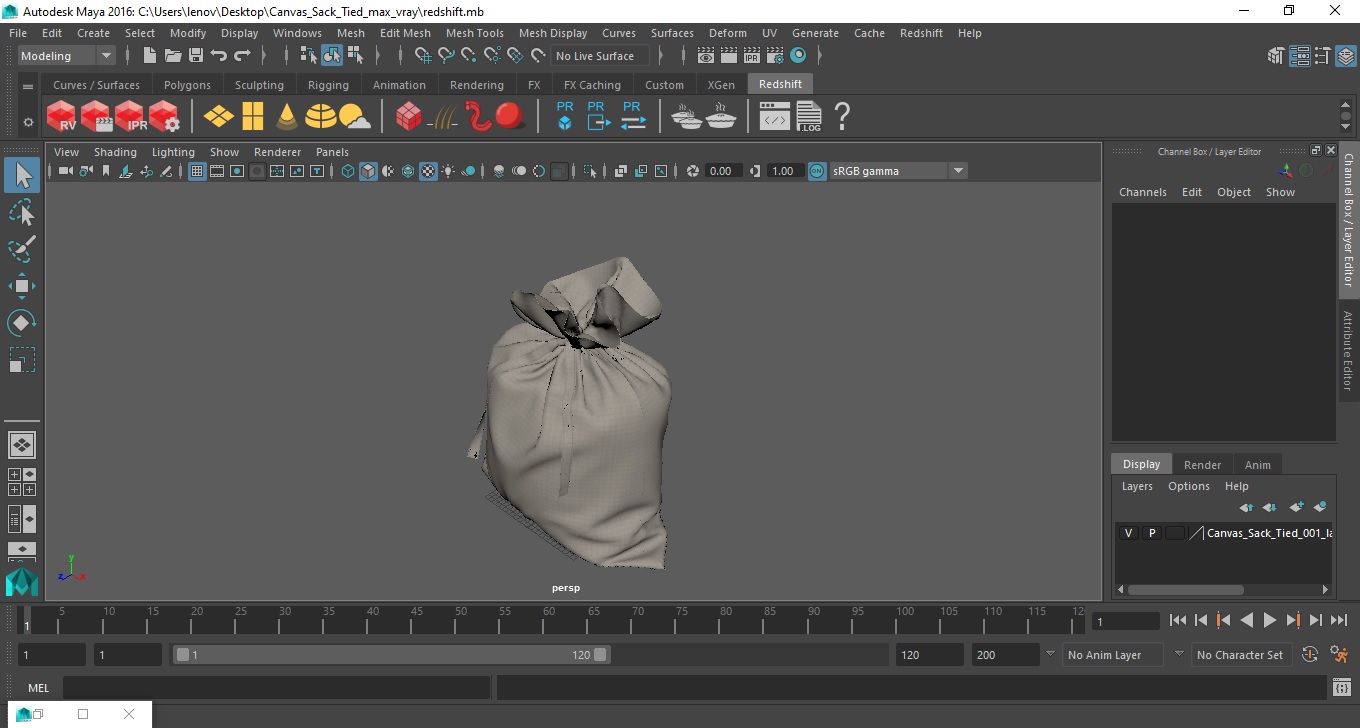Save the scene with floppy icon

(x=196, y=55)
